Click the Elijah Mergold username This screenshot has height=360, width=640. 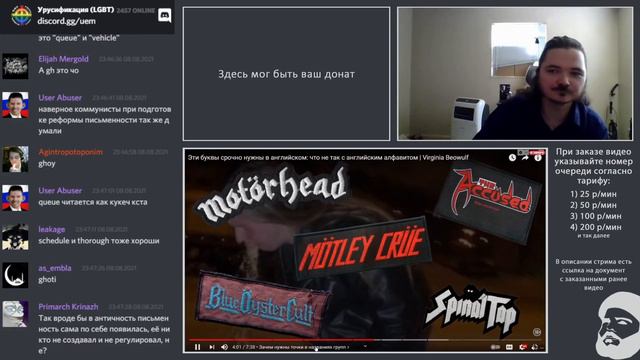pyautogui.click(x=63, y=59)
